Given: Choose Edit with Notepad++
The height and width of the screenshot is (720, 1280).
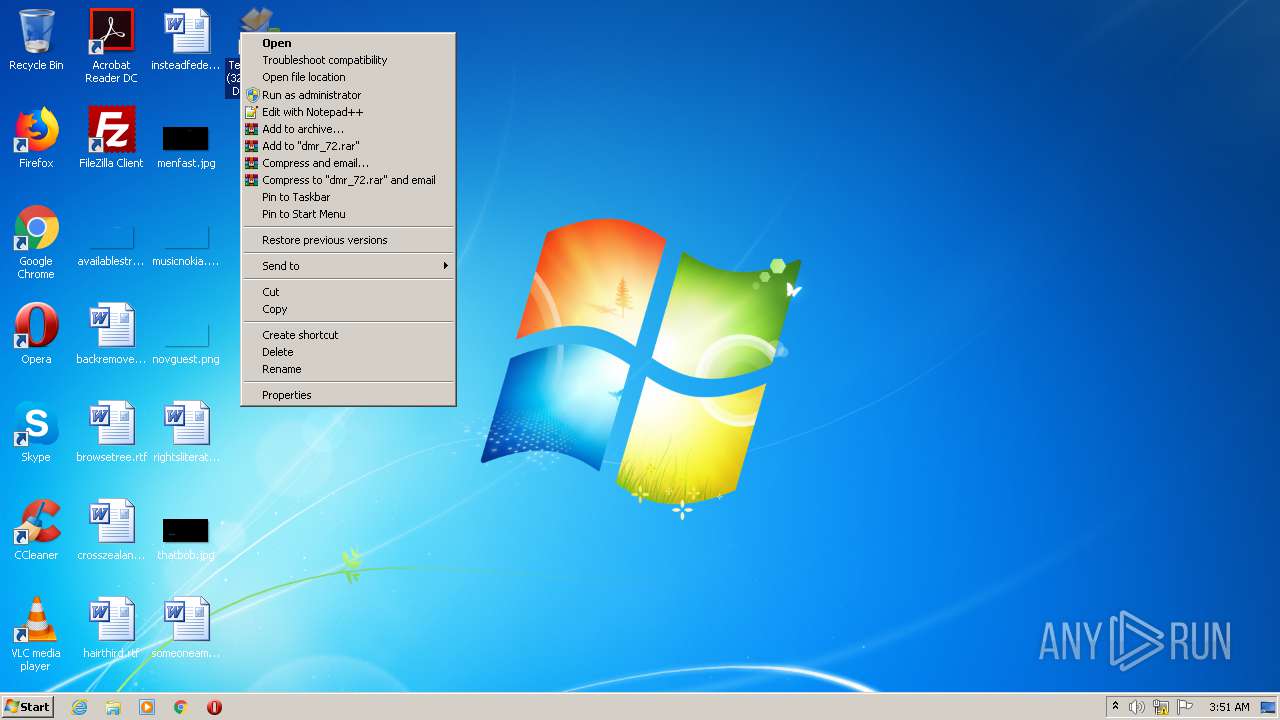Looking at the screenshot, I should tap(349, 112).
